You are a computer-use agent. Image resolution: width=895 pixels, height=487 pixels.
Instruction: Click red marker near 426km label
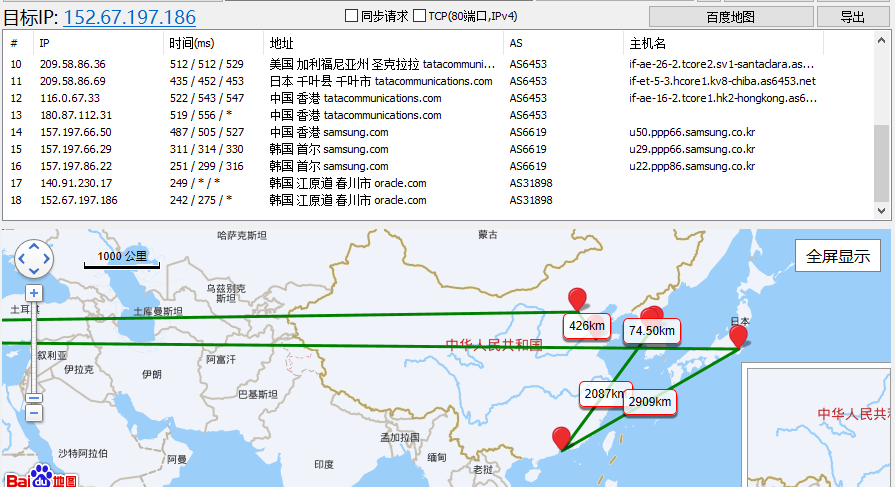[x=577, y=299]
